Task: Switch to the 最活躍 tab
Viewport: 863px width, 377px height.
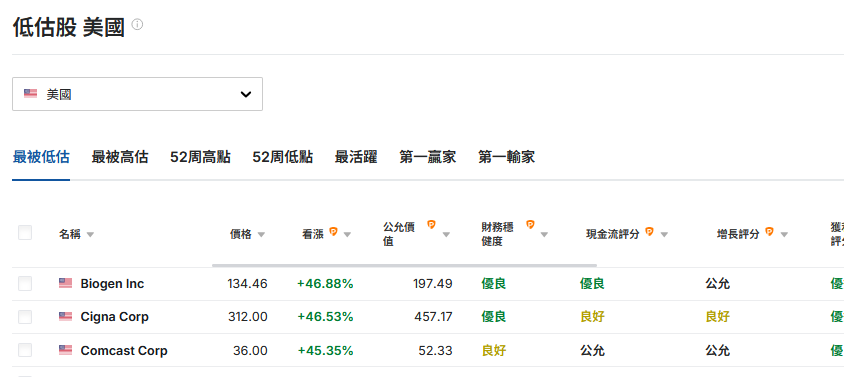Action: point(356,157)
